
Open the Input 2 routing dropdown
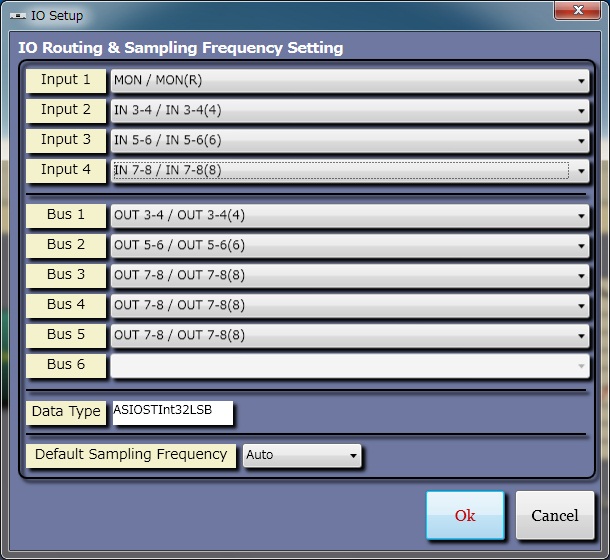click(349, 111)
